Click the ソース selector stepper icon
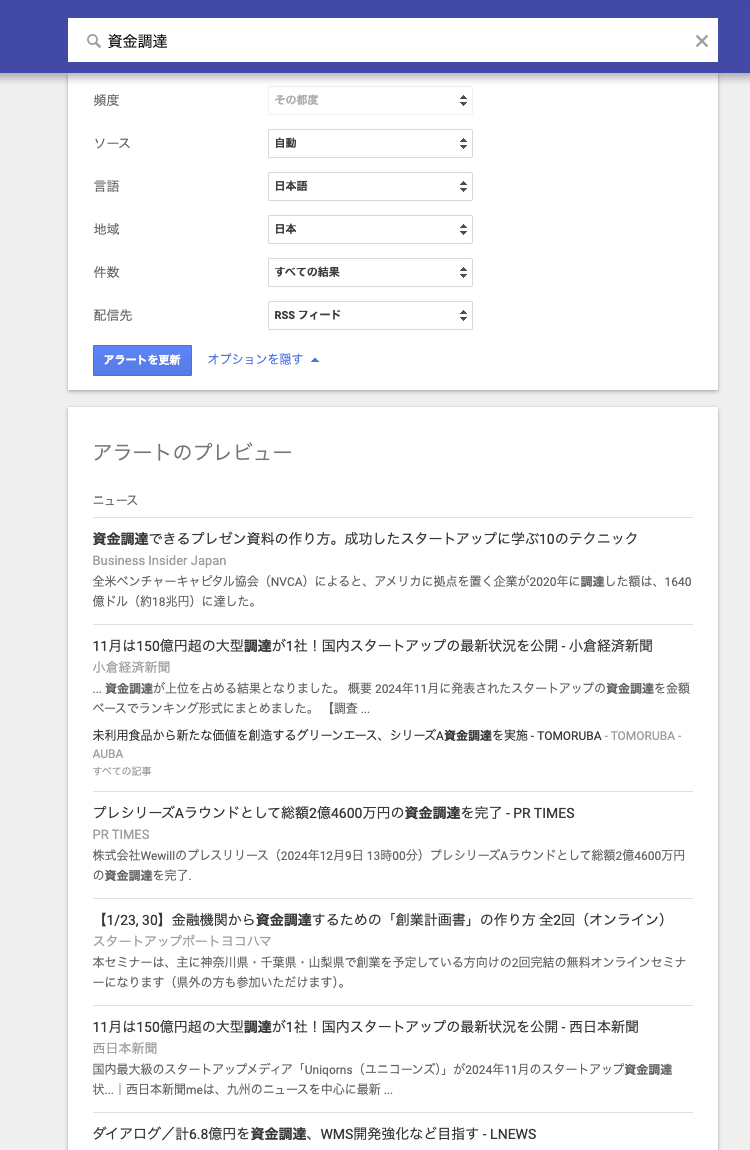Screen dimensions: 750x1150 (x=463, y=143)
